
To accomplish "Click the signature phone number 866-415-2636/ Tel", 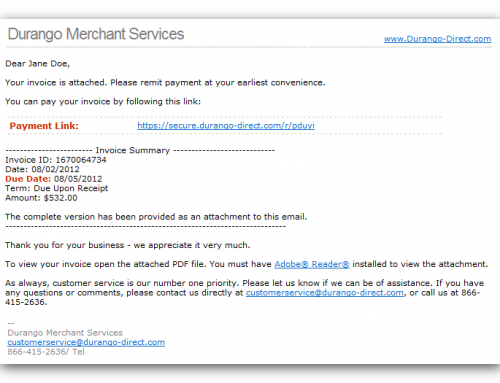I will 46,352.
